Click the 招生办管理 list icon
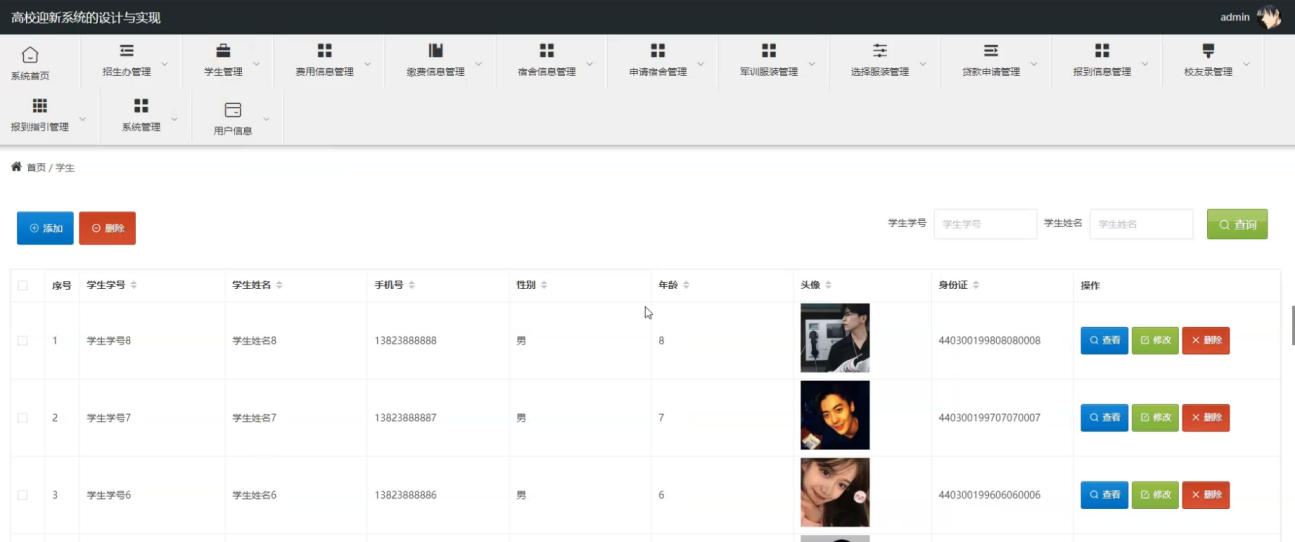The image size is (1295, 542). tap(126, 50)
